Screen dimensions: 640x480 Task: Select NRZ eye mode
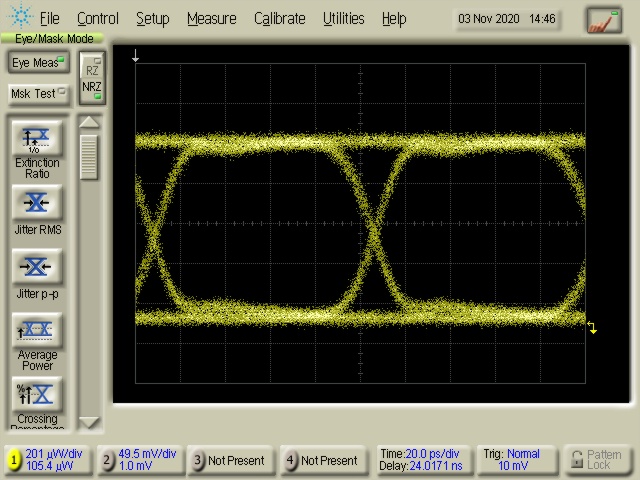(x=92, y=87)
